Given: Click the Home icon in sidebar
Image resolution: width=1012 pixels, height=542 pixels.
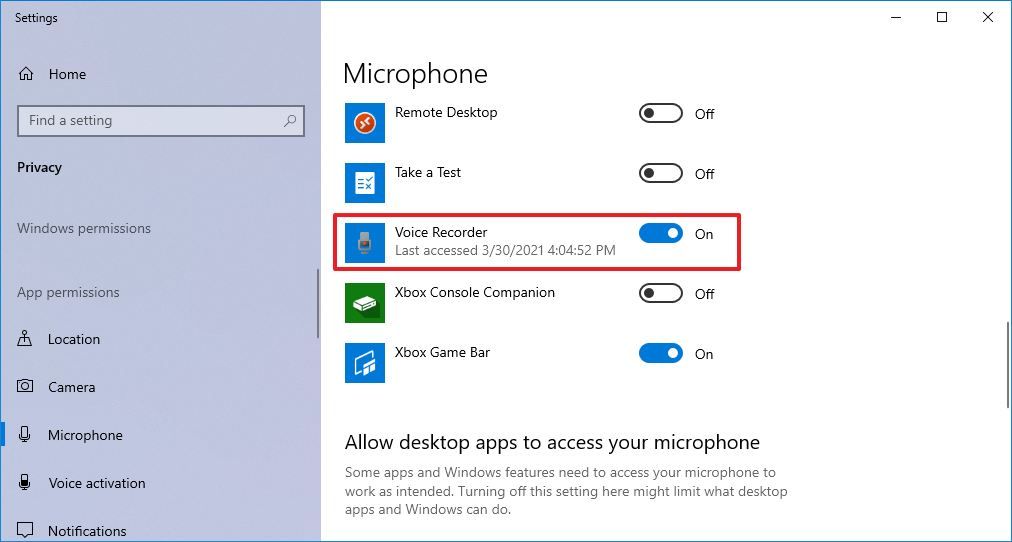Looking at the screenshot, I should pyautogui.click(x=26, y=74).
